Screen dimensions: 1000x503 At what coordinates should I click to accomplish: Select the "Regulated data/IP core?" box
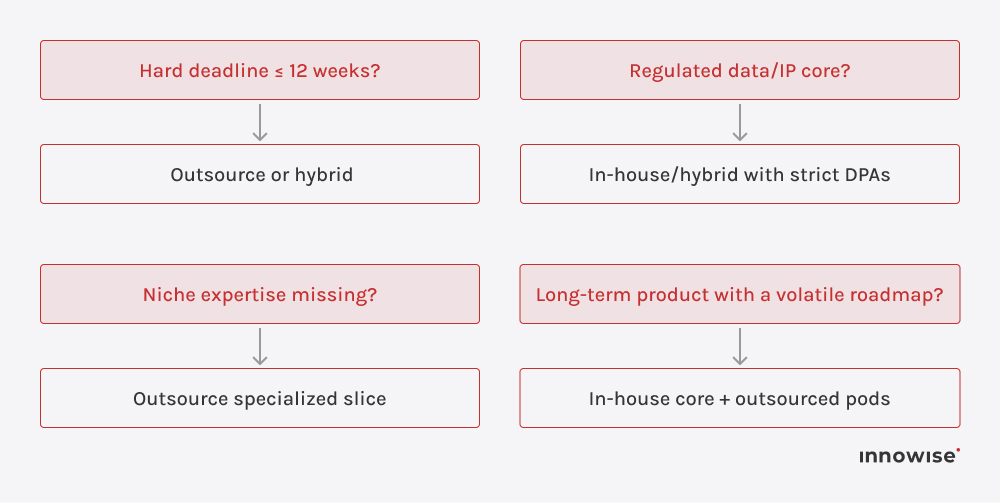pos(740,70)
